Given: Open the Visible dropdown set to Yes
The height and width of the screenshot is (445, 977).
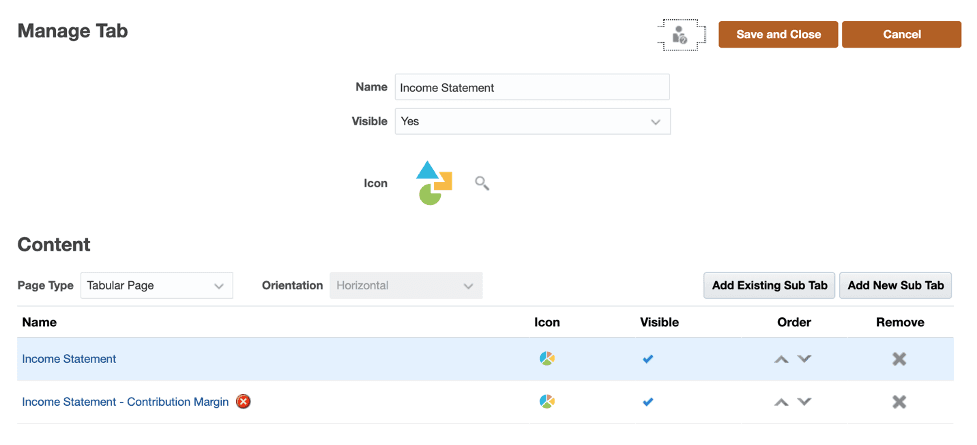Looking at the screenshot, I should coord(532,121).
